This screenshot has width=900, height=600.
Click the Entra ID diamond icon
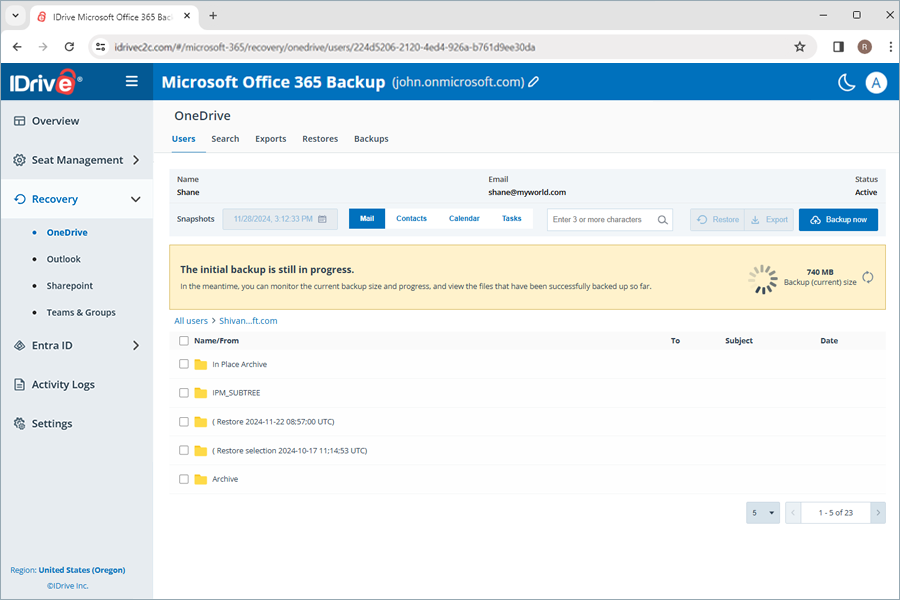click(x=20, y=345)
